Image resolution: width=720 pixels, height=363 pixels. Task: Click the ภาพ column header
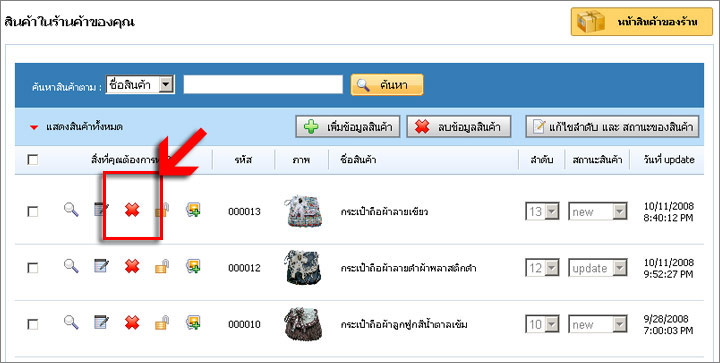pyautogui.click(x=302, y=160)
